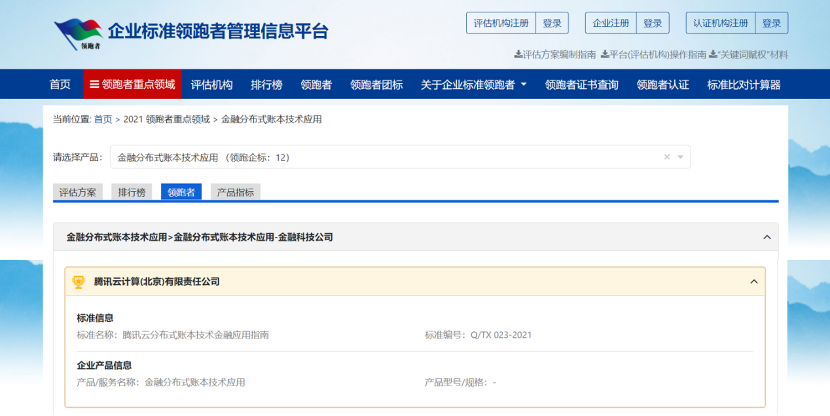Image resolution: width=830 pixels, height=416 pixels.
Task: Switch to the 评估方案 tab
Action: tap(78, 192)
